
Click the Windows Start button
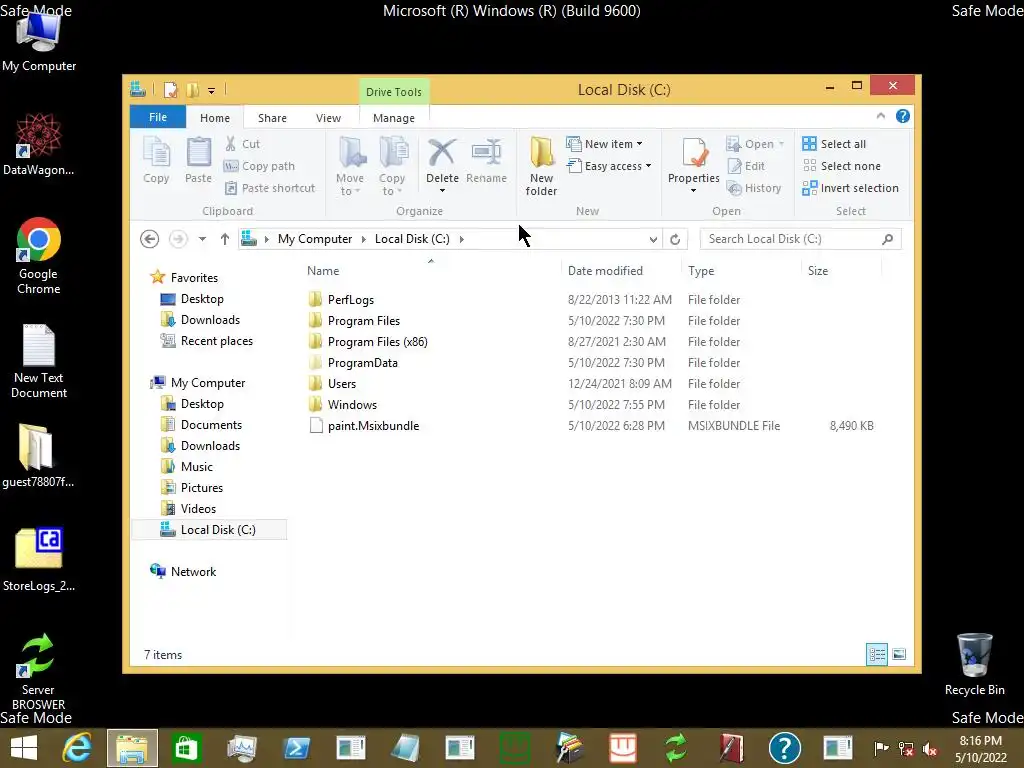[24, 748]
